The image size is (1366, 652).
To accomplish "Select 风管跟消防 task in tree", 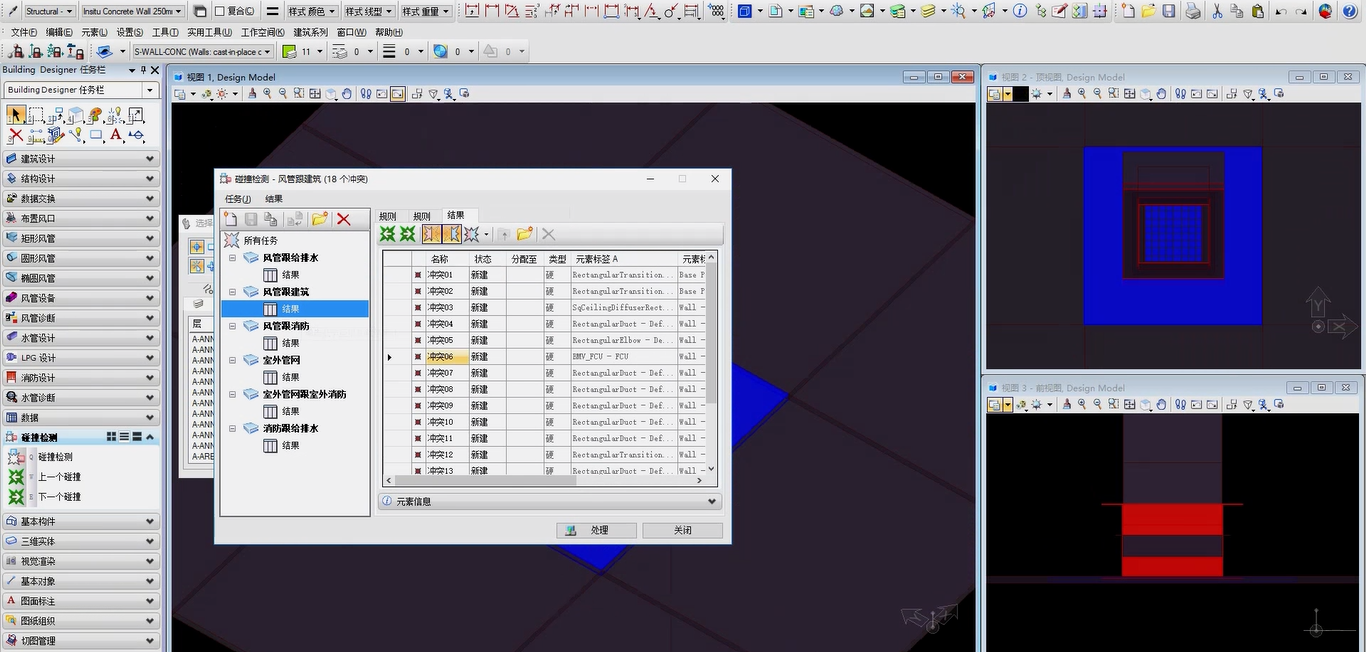I will click(x=286, y=326).
